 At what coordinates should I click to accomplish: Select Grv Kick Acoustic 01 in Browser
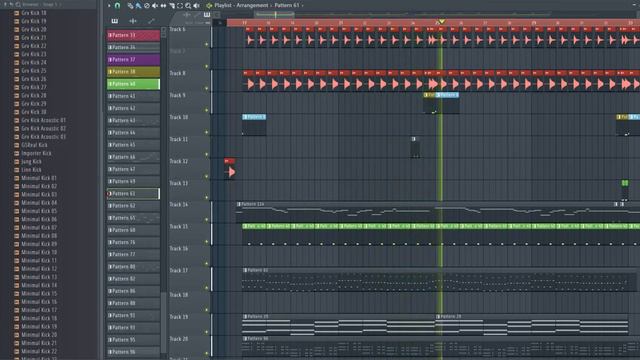(43, 120)
